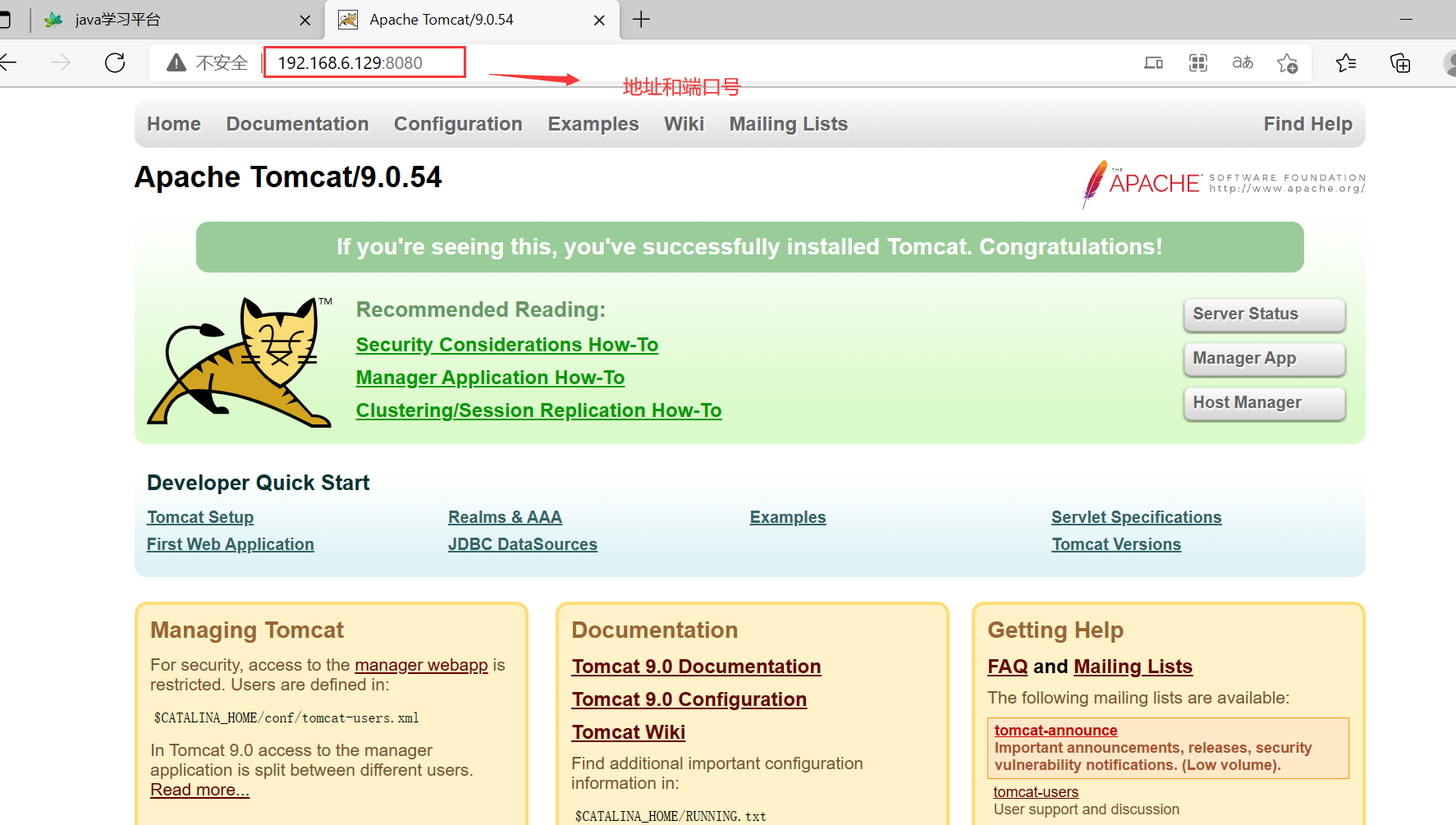Open the immersive reader icon in the address bar
The width and height of the screenshot is (1456, 825).
(1153, 62)
